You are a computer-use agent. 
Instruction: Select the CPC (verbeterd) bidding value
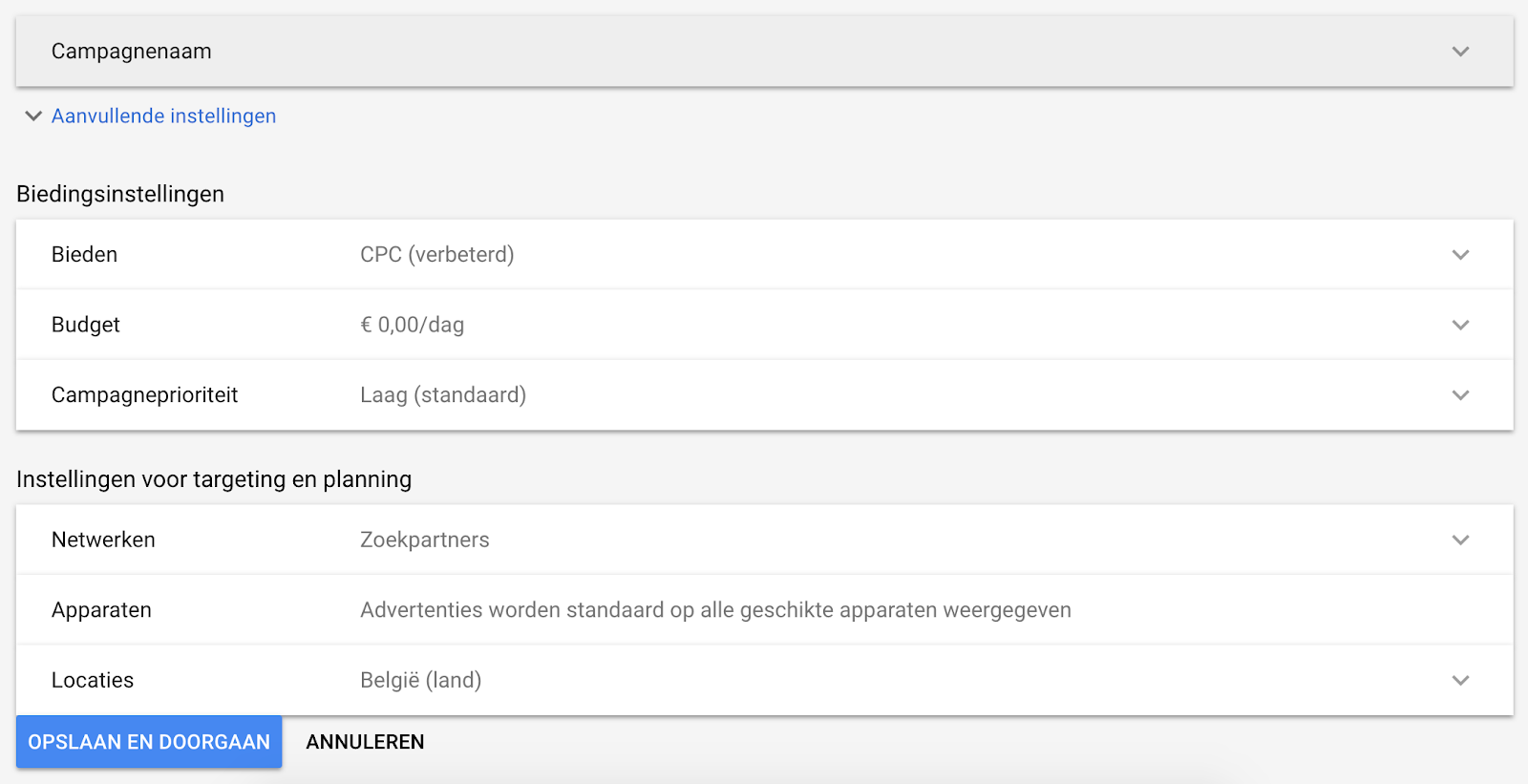[436, 254]
